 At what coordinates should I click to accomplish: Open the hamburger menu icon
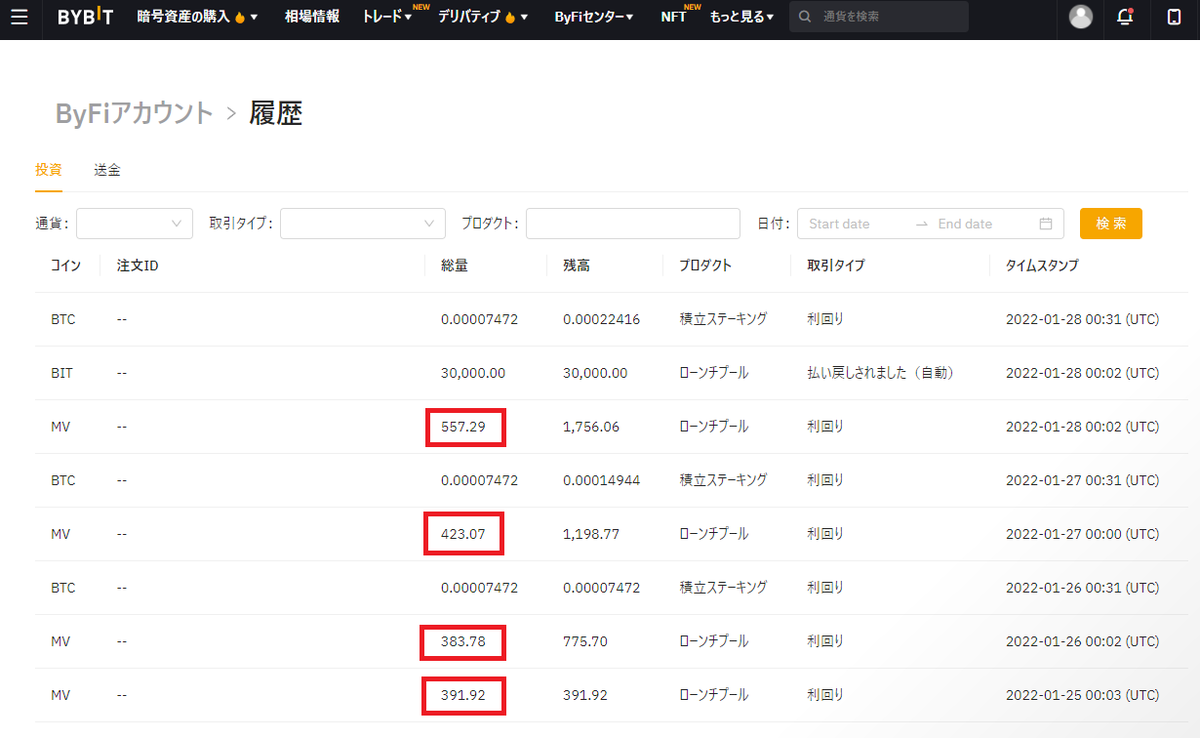[x=19, y=17]
